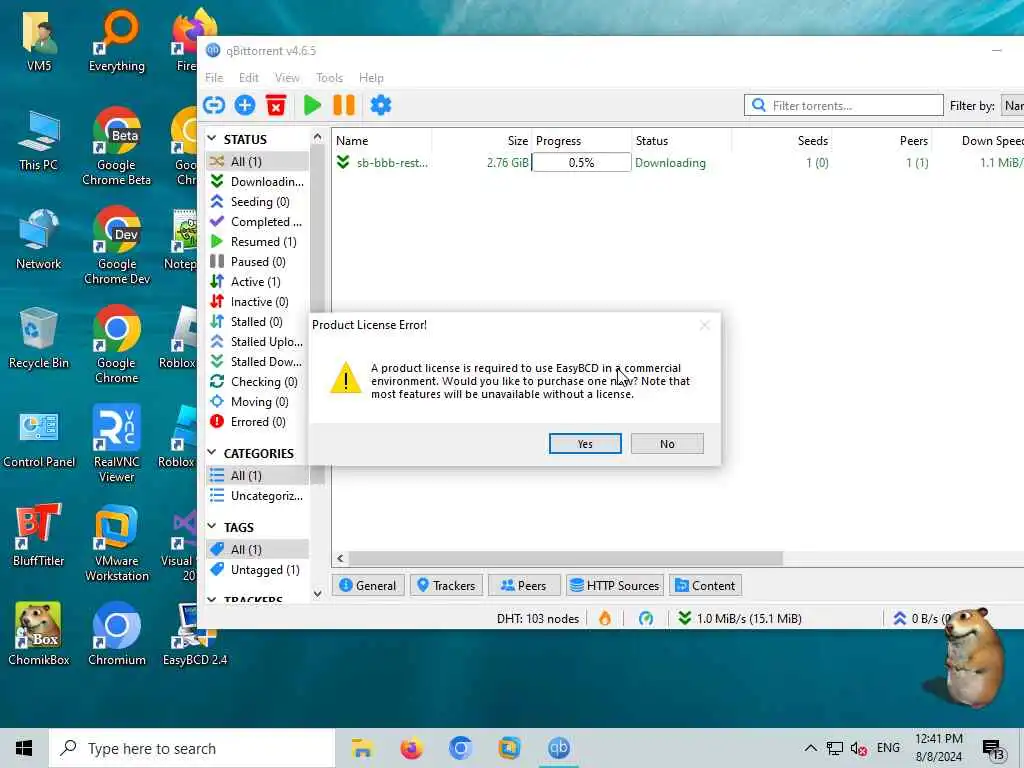This screenshot has height=768, width=1024.
Task: Click the Add Torrent Link toolbar icon
Action: [214, 105]
